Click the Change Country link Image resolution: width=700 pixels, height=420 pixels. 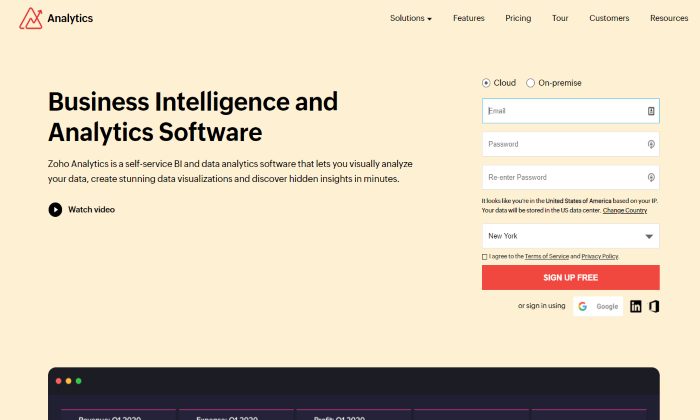(625, 211)
